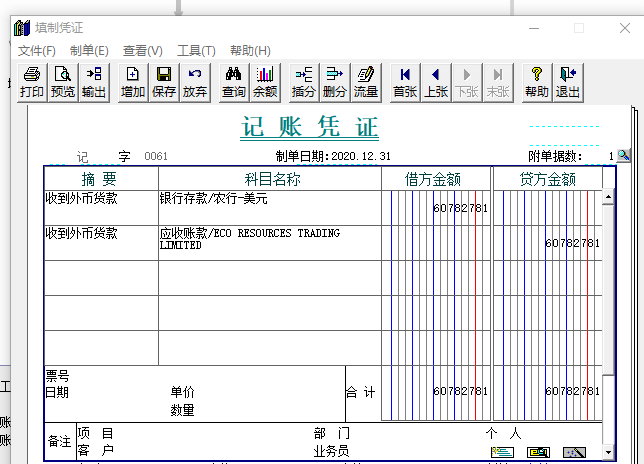The height and width of the screenshot is (464, 644).
Task: Add a new voucher with 增加
Action: tap(133, 83)
